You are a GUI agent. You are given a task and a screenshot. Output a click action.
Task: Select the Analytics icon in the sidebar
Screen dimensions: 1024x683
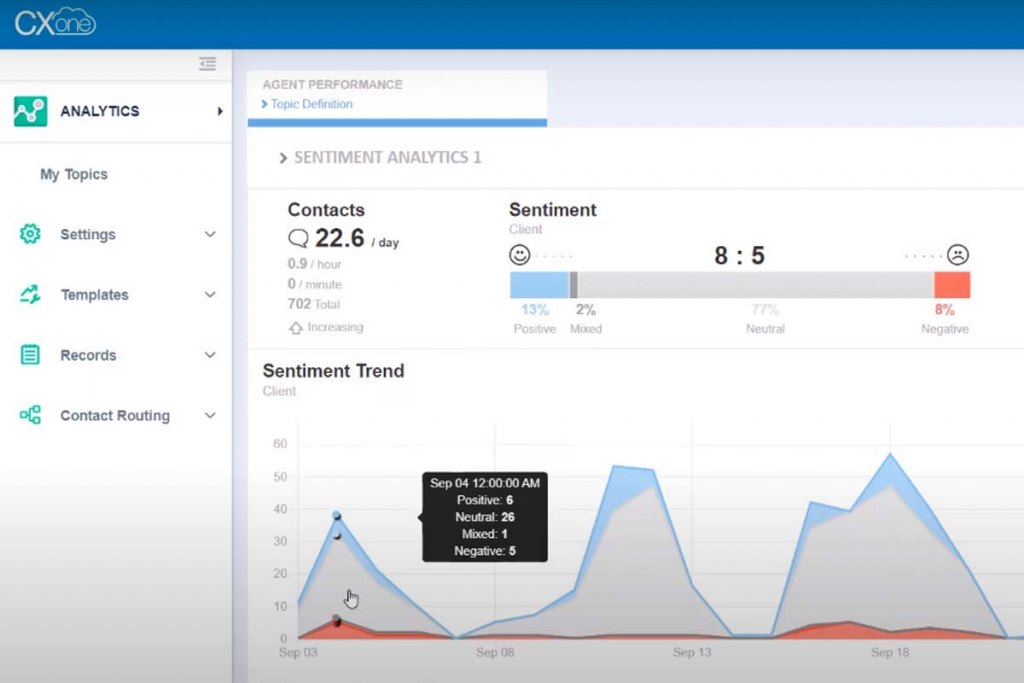[31, 111]
